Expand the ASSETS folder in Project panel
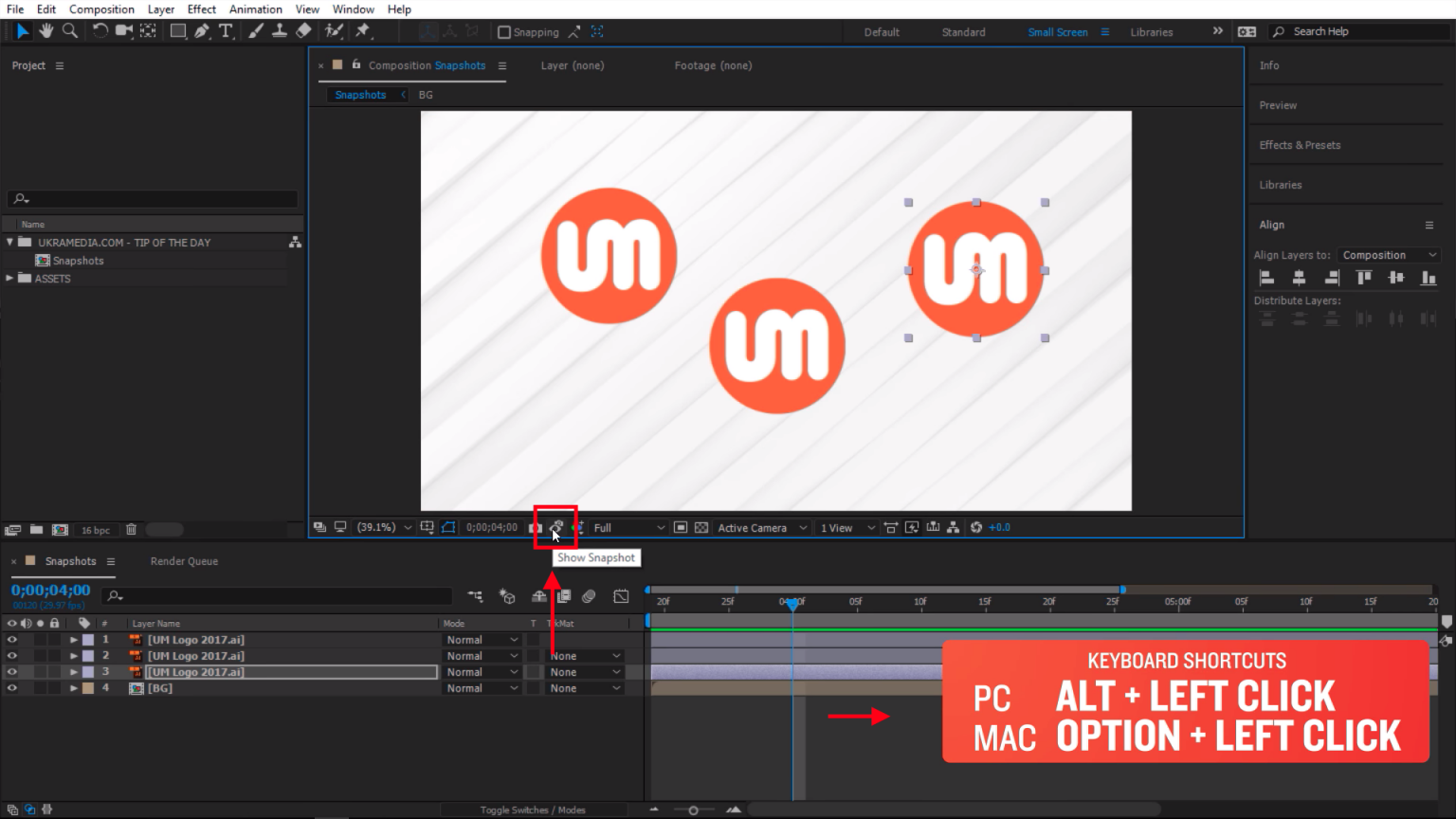Screen dimensions: 1456x819 pos(9,279)
